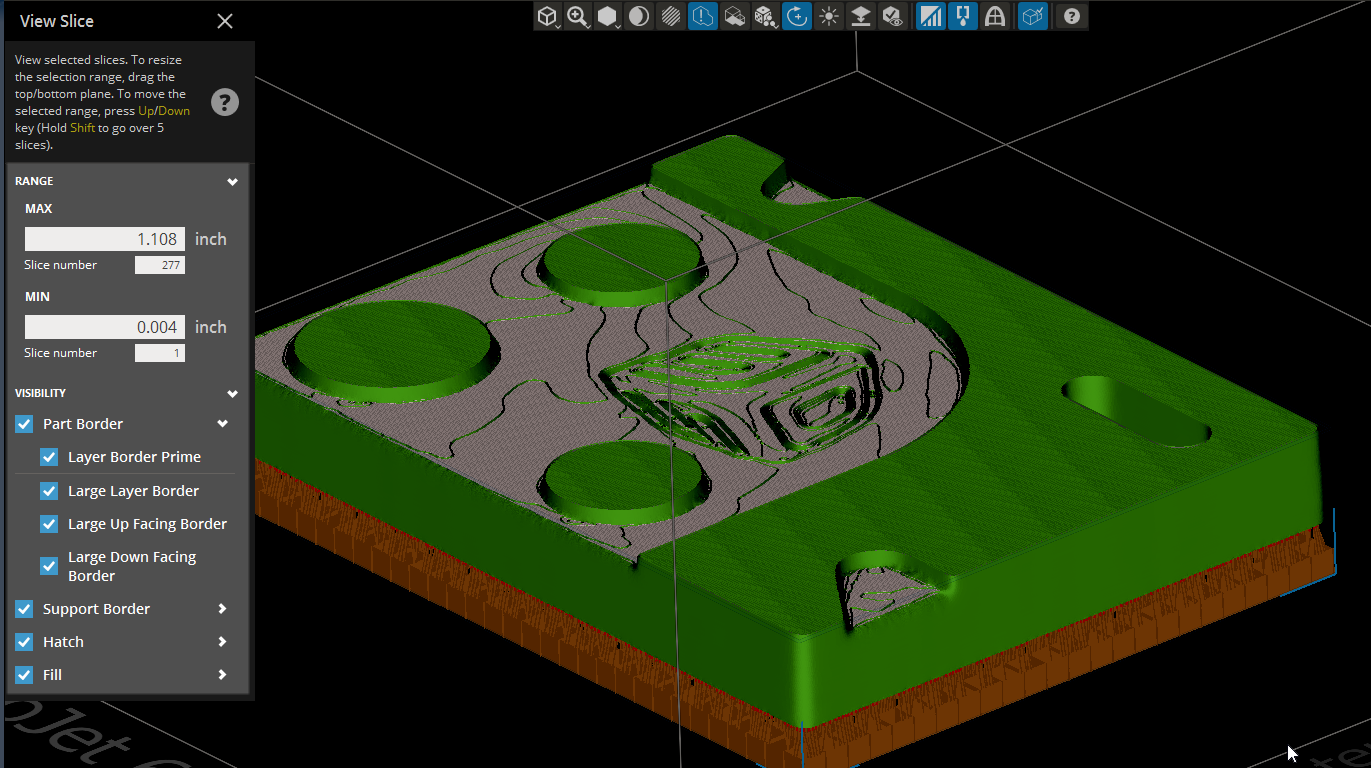The image size is (1371, 768).
Task: Click the View Slice panel help icon
Action: [x=225, y=101]
